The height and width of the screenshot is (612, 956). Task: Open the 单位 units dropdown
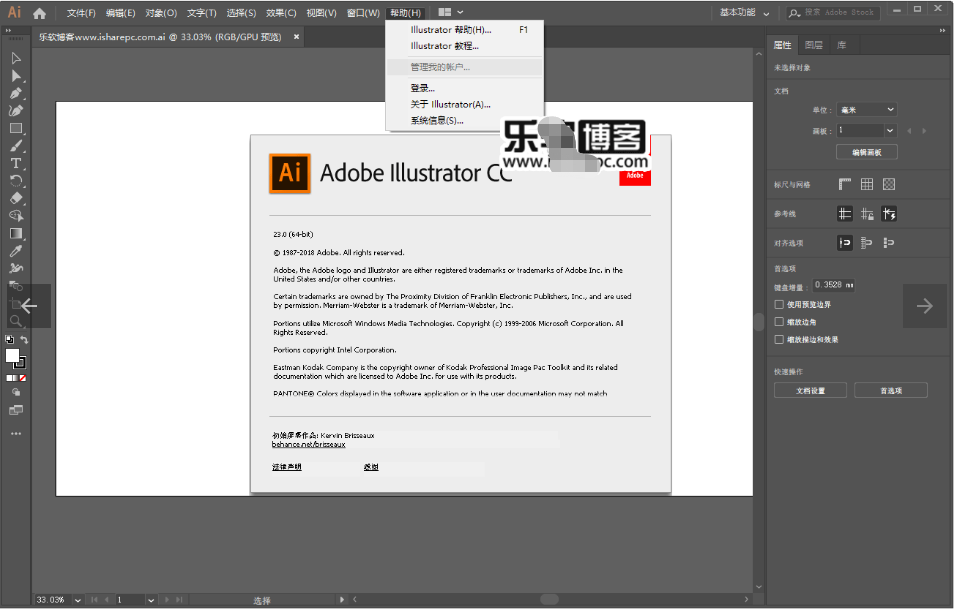click(867, 110)
